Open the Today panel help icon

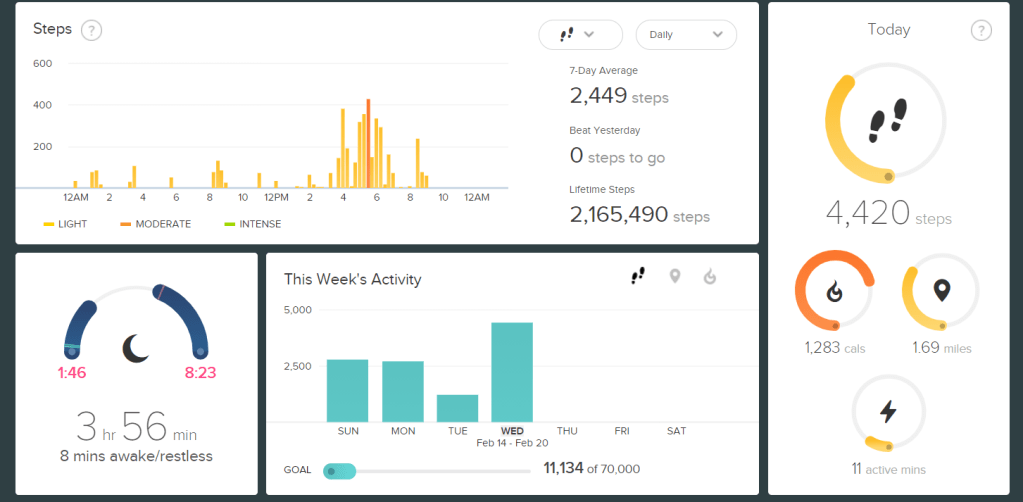pos(981,30)
